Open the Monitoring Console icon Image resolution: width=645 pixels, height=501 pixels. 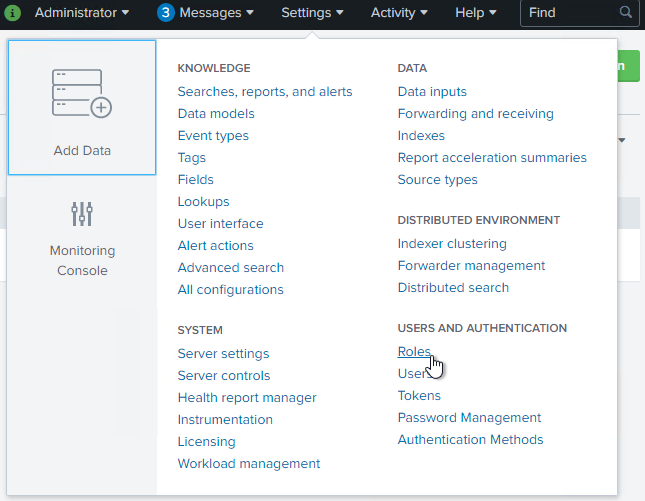(x=82, y=214)
